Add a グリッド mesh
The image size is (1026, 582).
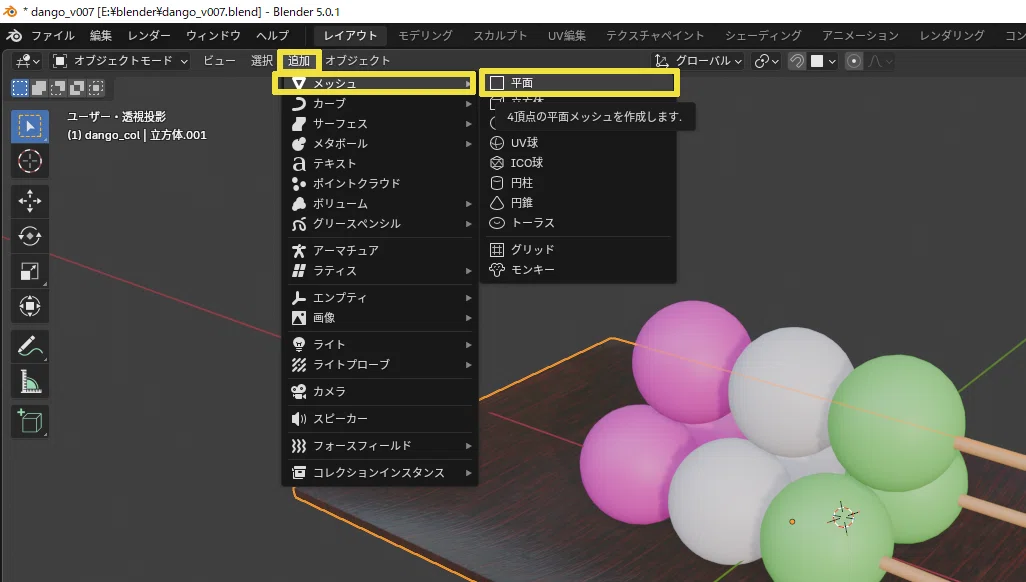[578, 249]
